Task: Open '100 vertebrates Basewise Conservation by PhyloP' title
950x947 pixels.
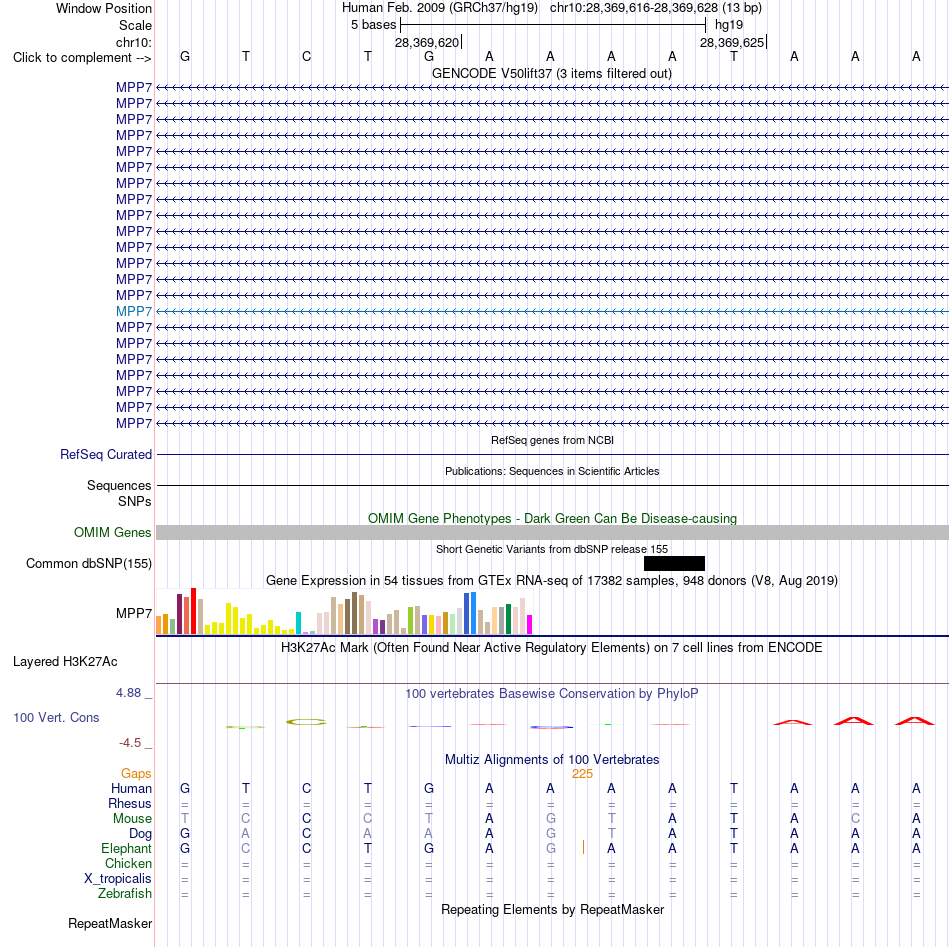Action: (x=551, y=694)
